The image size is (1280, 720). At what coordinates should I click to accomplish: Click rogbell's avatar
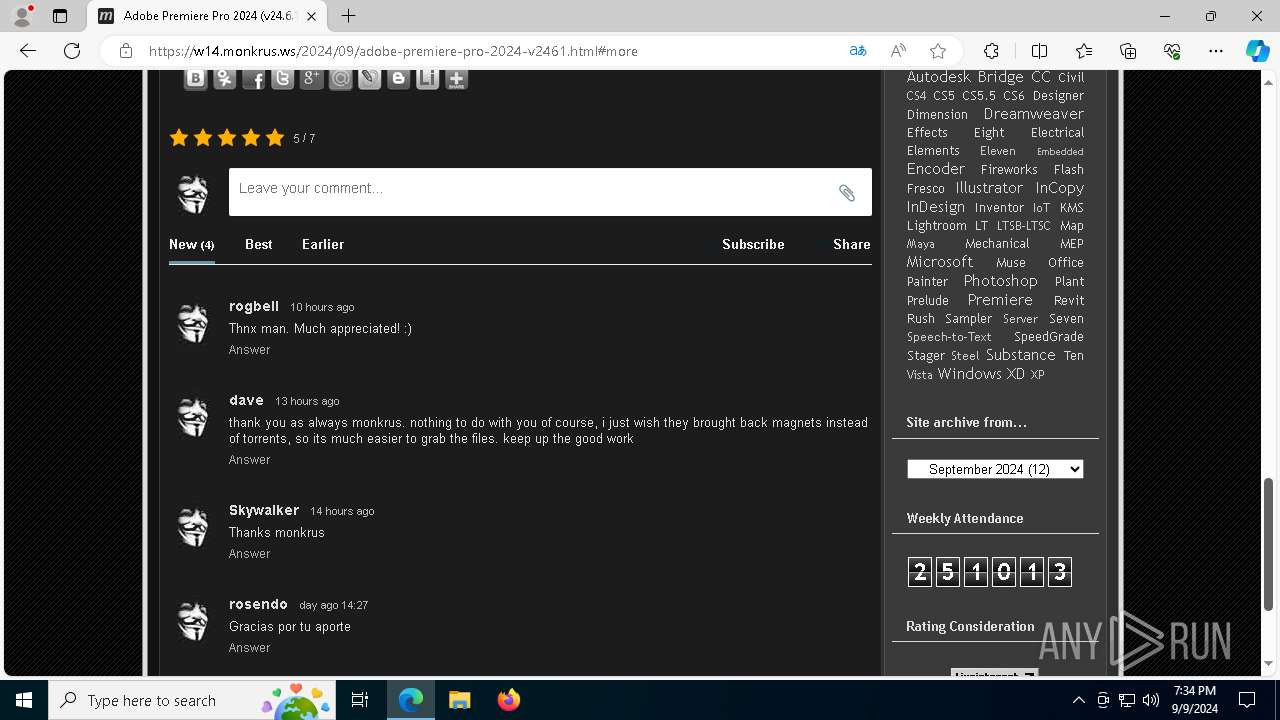(193, 322)
